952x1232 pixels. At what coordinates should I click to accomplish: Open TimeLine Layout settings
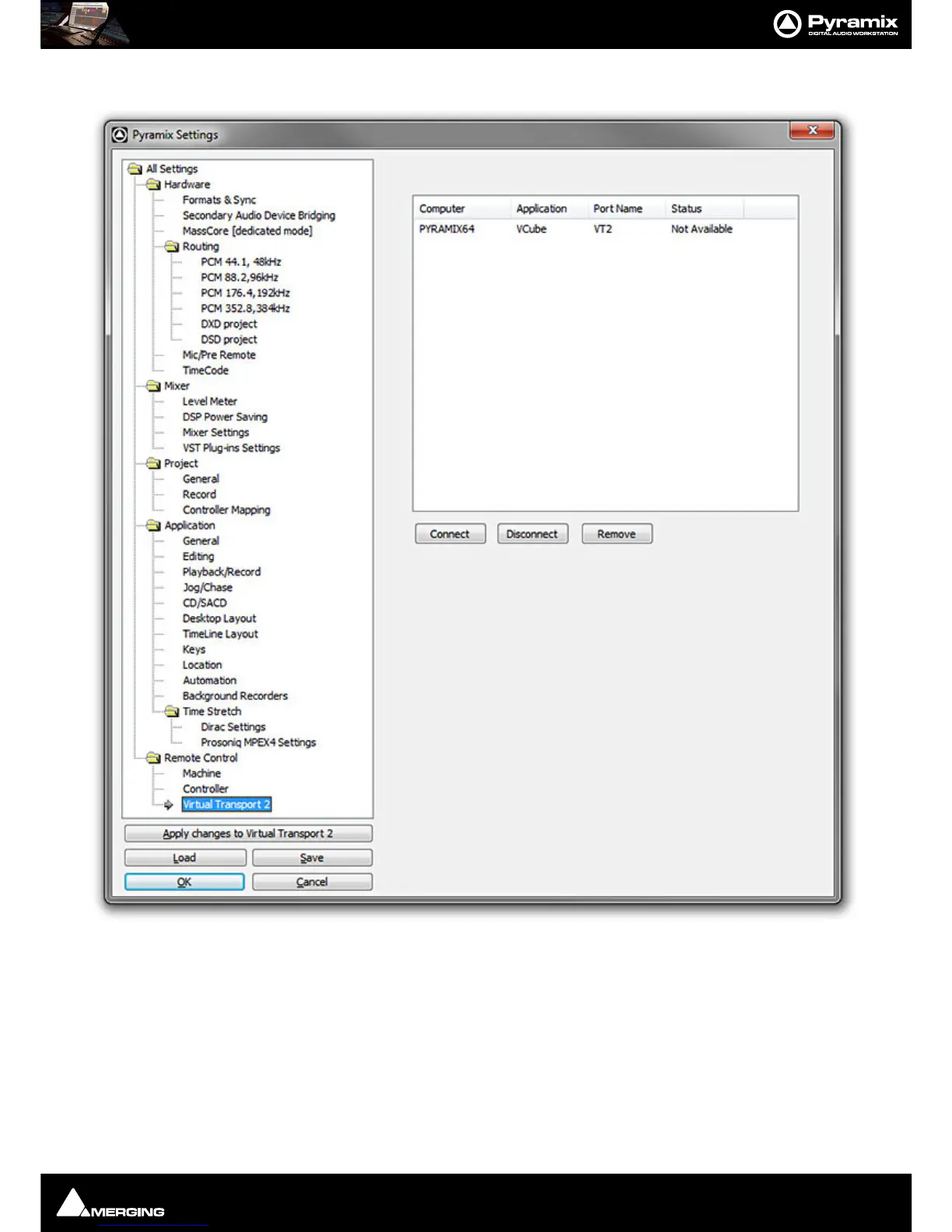click(x=220, y=634)
